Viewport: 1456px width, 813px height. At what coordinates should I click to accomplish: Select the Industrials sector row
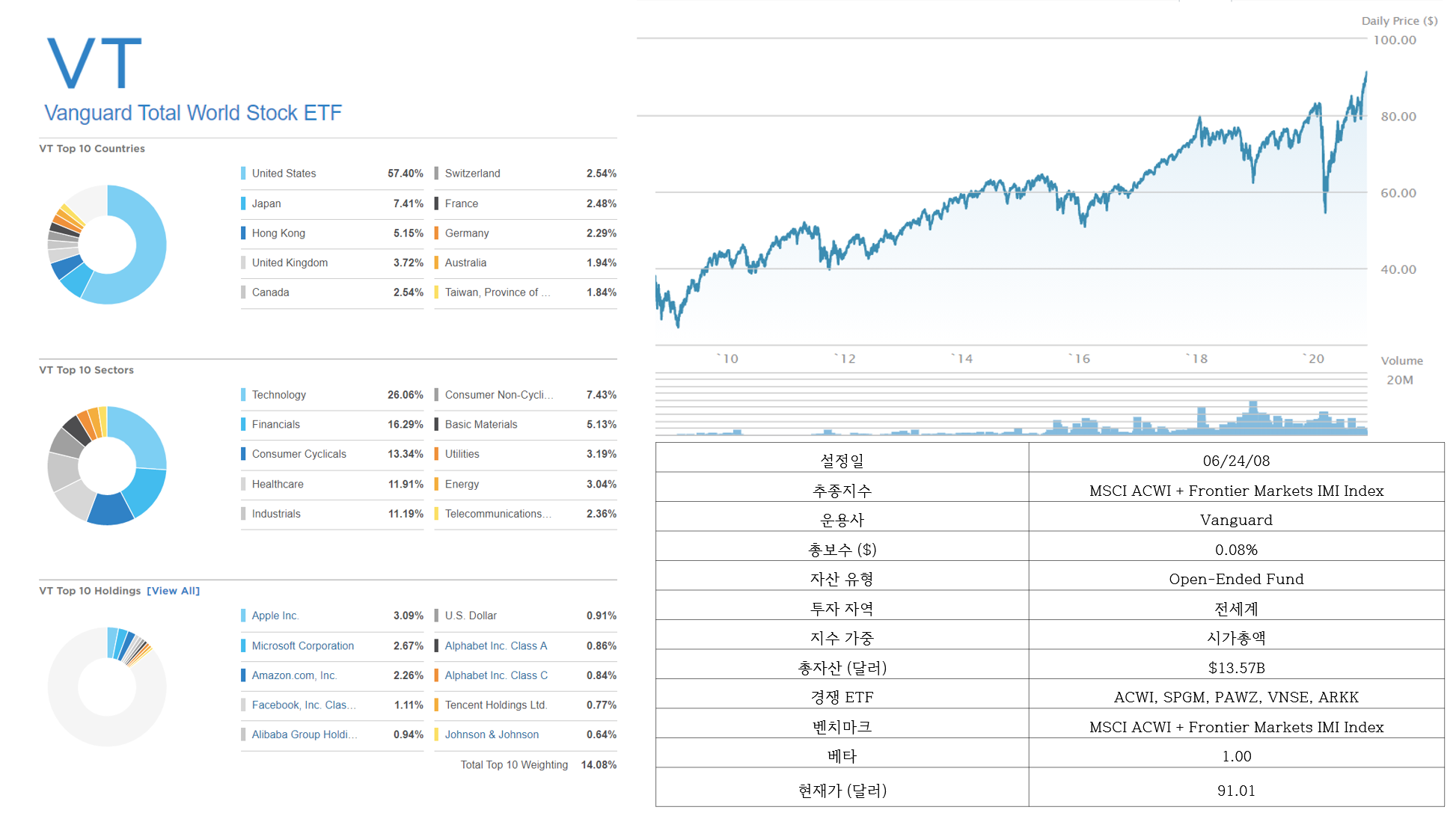(332, 514)
